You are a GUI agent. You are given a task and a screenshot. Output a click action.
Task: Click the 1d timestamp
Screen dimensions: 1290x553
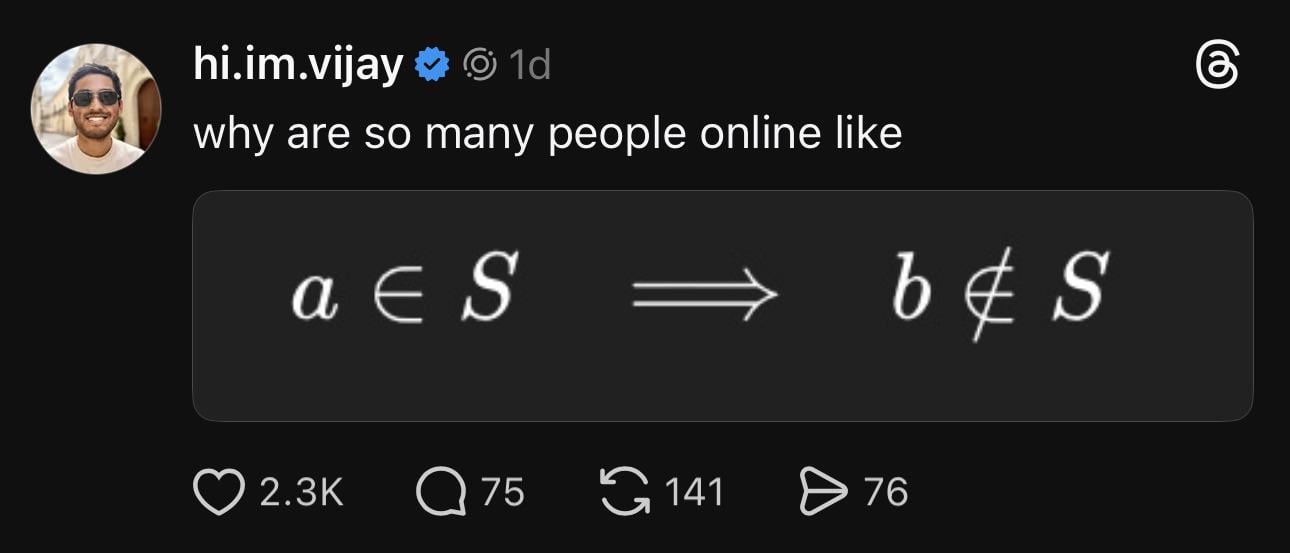click(x=529, y=66)
